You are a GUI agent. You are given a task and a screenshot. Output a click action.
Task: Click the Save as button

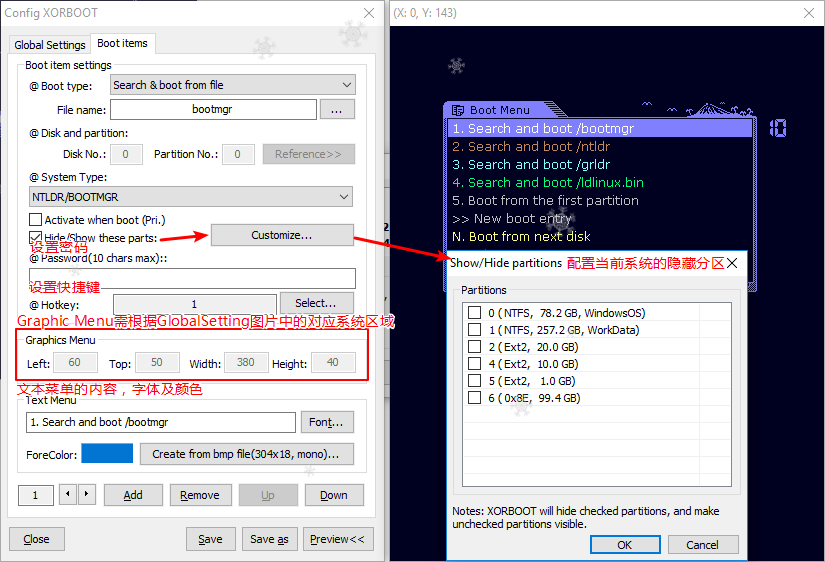[269, 539]
